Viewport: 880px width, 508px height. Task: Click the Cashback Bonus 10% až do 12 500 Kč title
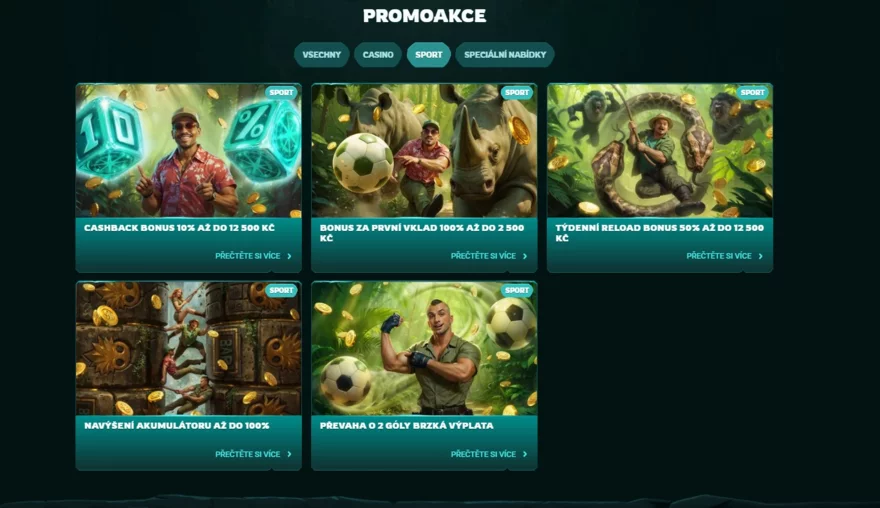[x=180, y=228]
